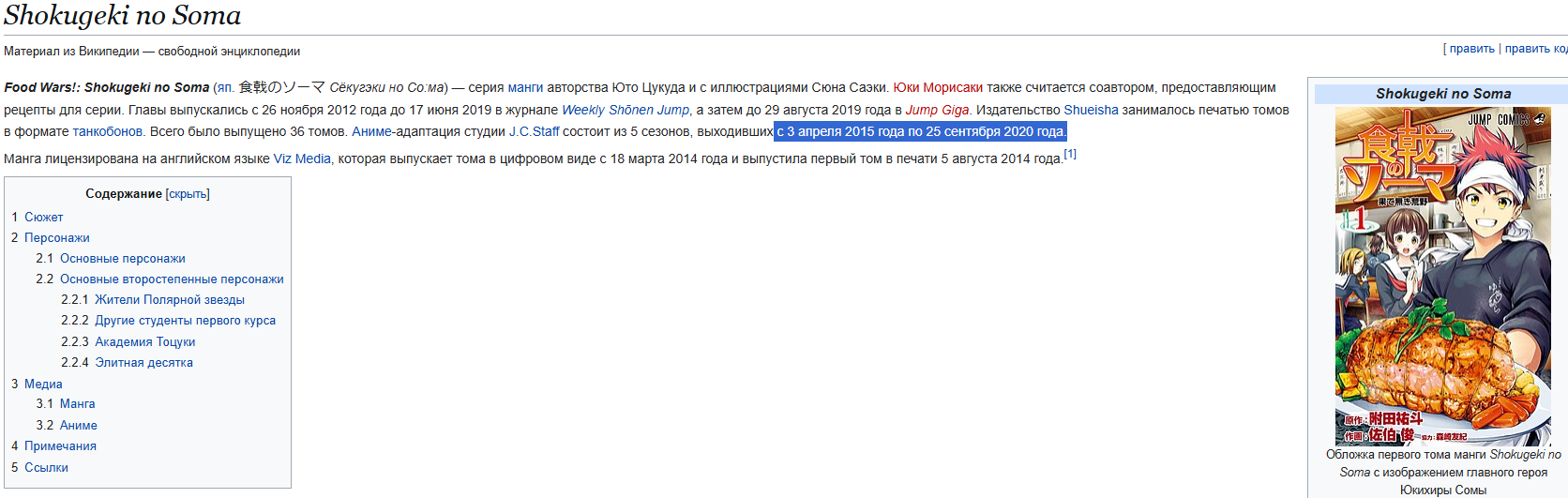Follow the red 'Jump Giga' link
Image resolution: width=1568 pixels, height=498 pixels.
click(x=937, y=110)
